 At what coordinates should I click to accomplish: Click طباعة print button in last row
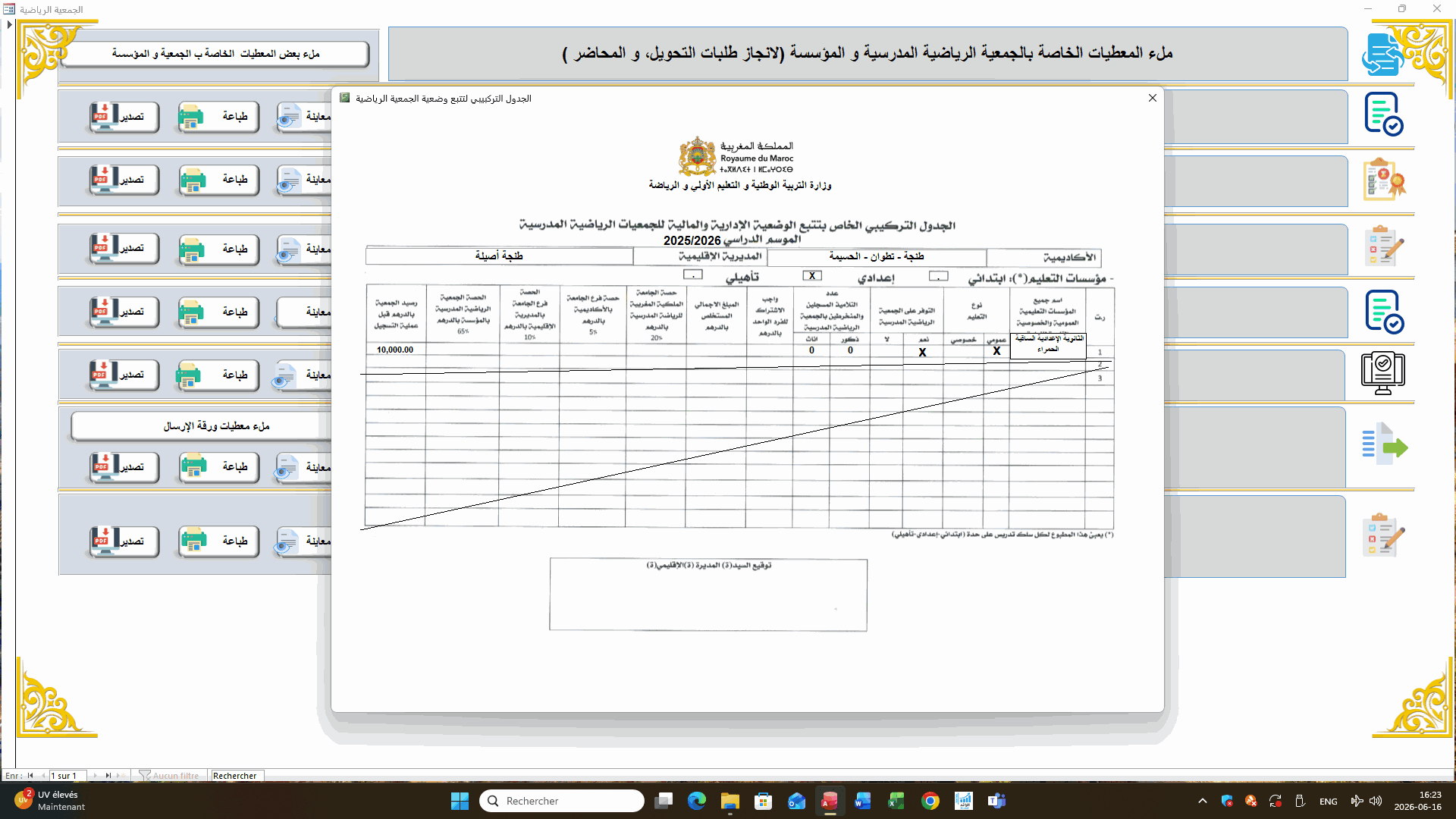tap(218, 541)
